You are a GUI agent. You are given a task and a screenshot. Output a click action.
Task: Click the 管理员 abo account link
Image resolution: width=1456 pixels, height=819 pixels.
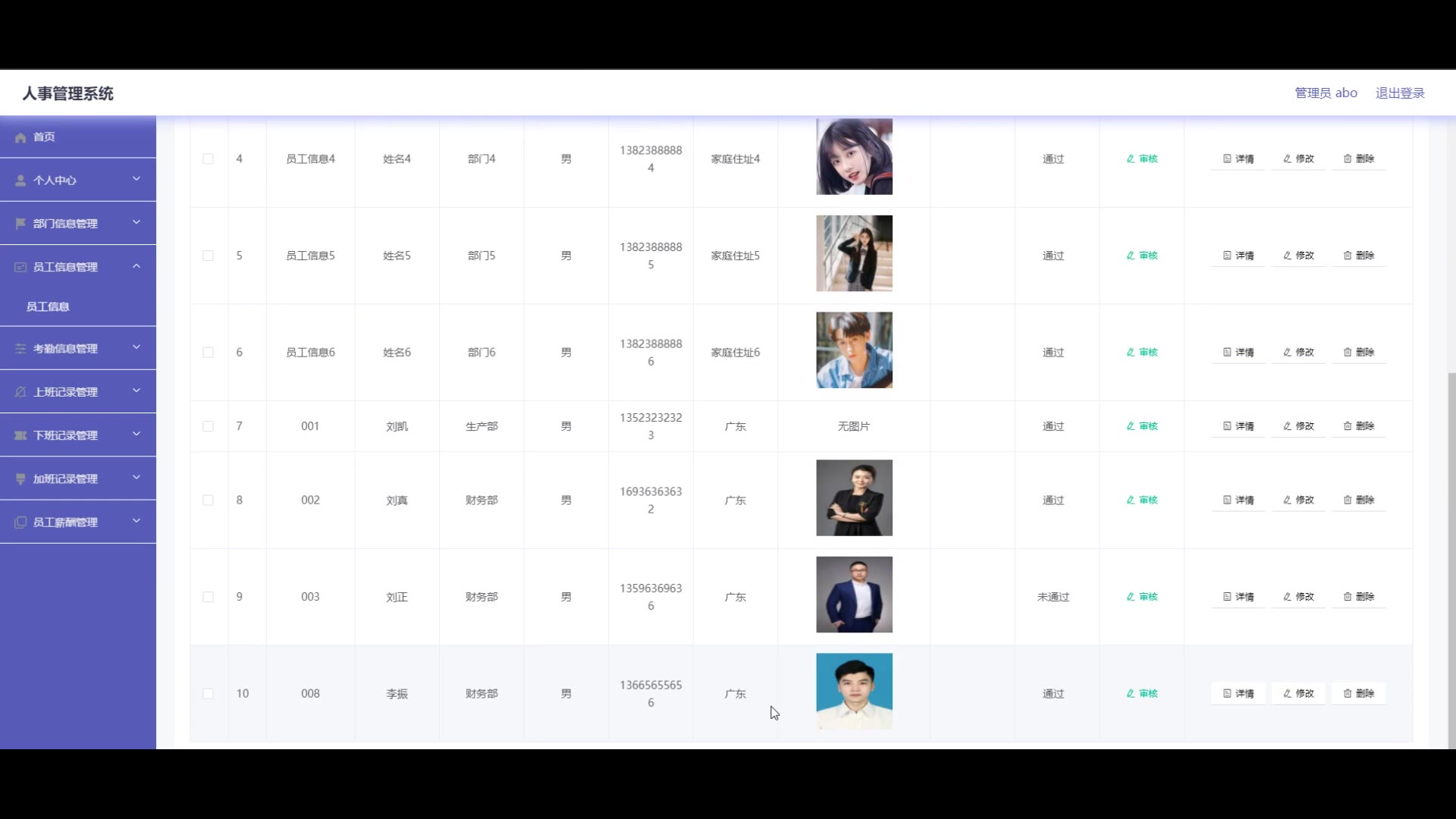point(1326,93)
